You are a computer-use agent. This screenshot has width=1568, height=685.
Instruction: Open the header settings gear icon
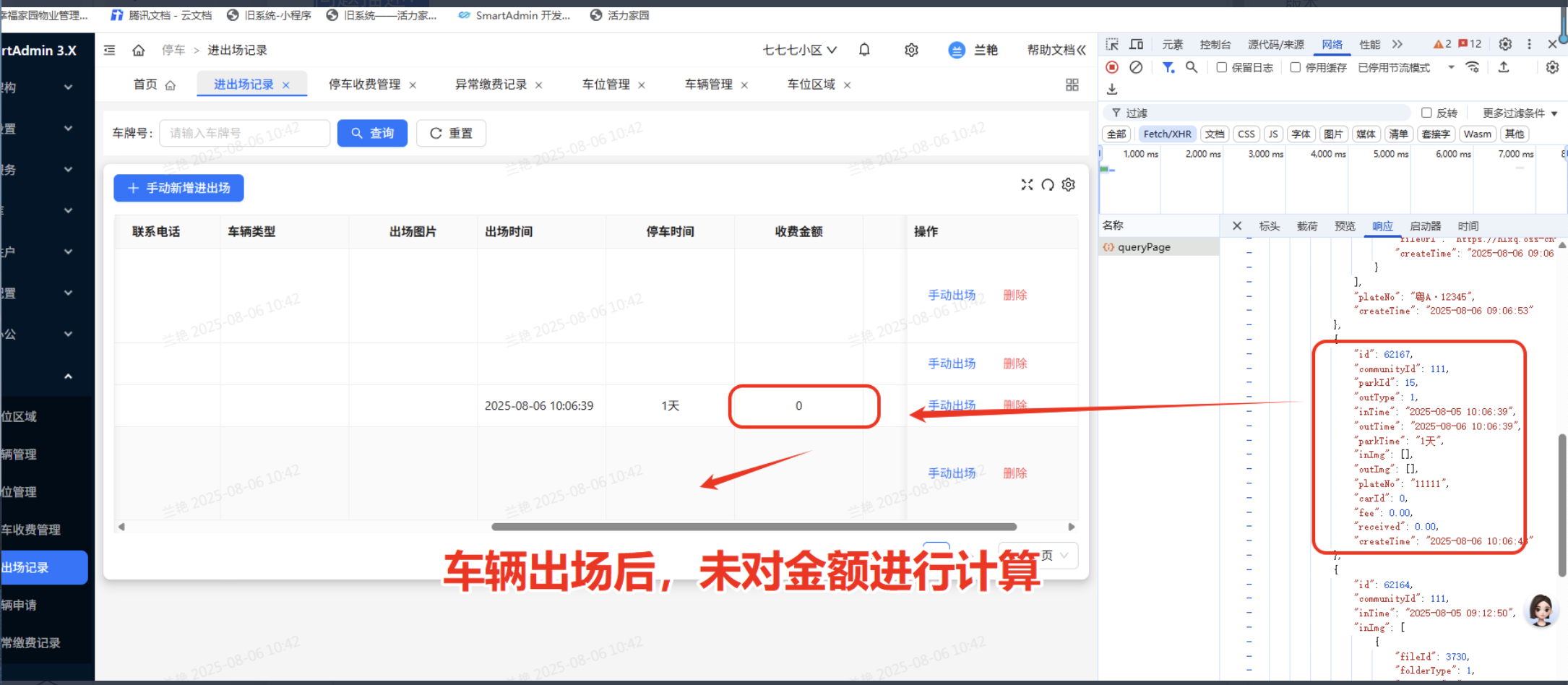(911, 50)
